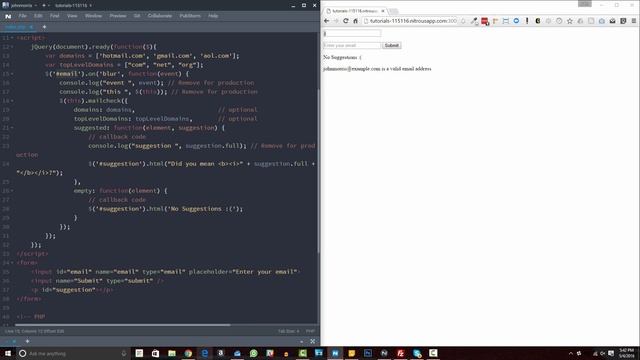
Task: Show hidden system tray icons
Action: (571, 353)
